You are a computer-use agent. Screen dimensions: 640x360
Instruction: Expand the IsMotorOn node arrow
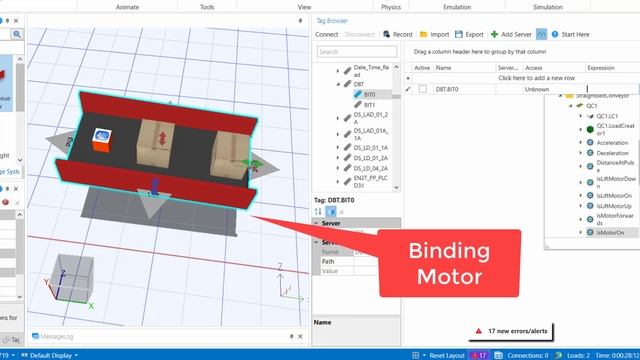(581, 232)
